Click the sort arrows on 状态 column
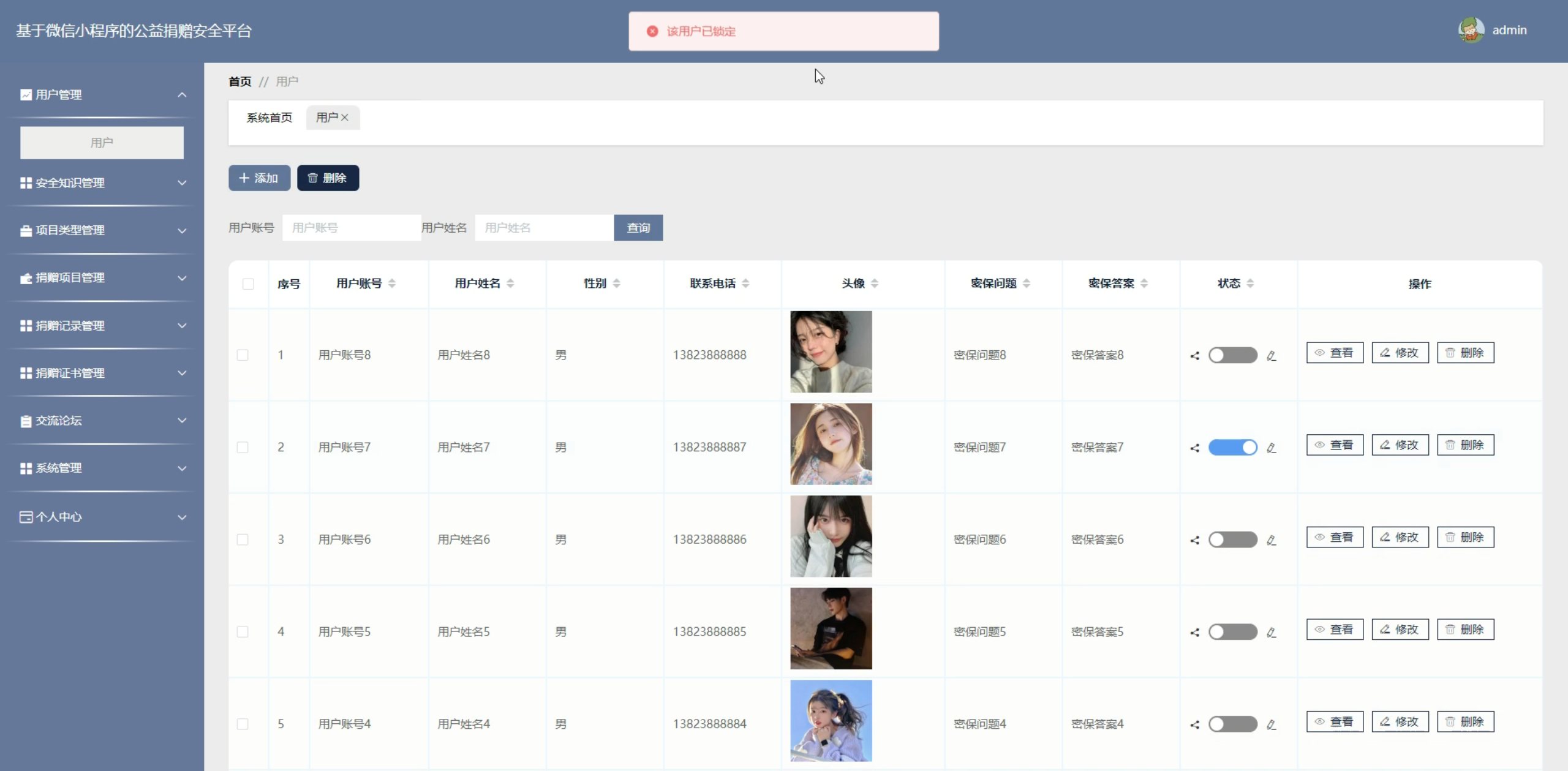Viewport: 1568px width, 771px height. [1250, 284]
